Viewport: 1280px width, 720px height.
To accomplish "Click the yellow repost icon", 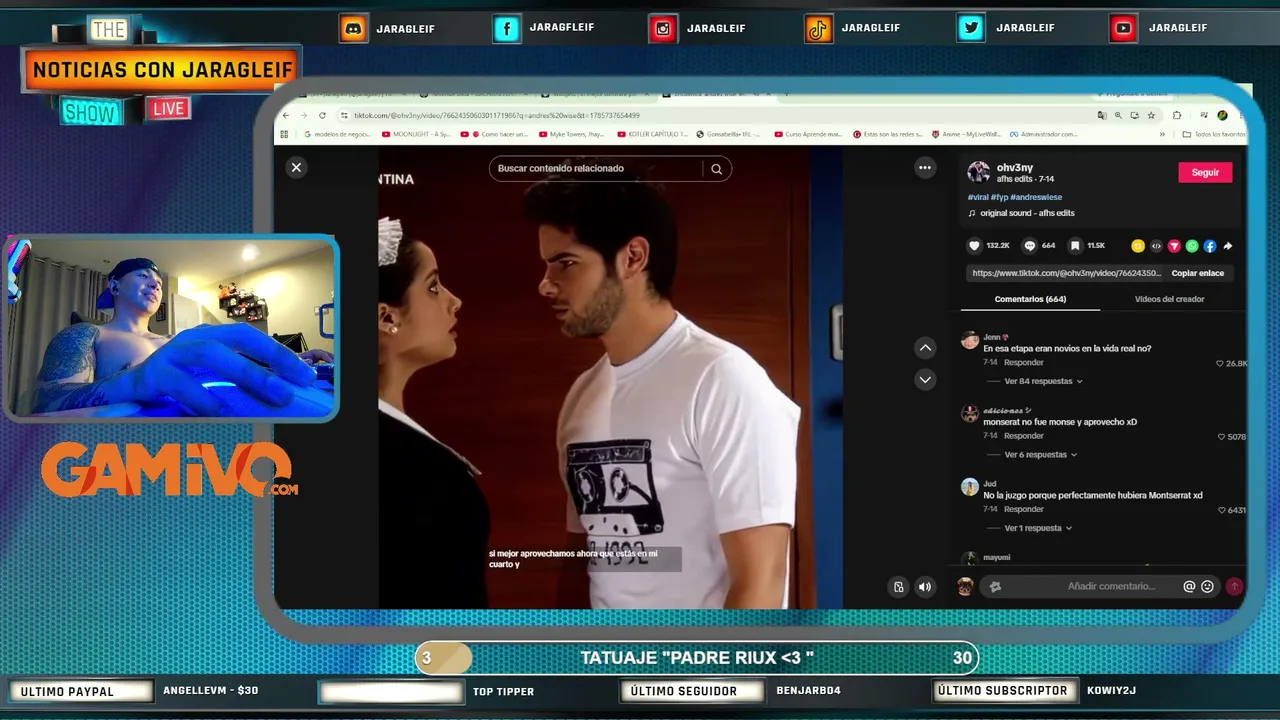I will point(1138,246).
